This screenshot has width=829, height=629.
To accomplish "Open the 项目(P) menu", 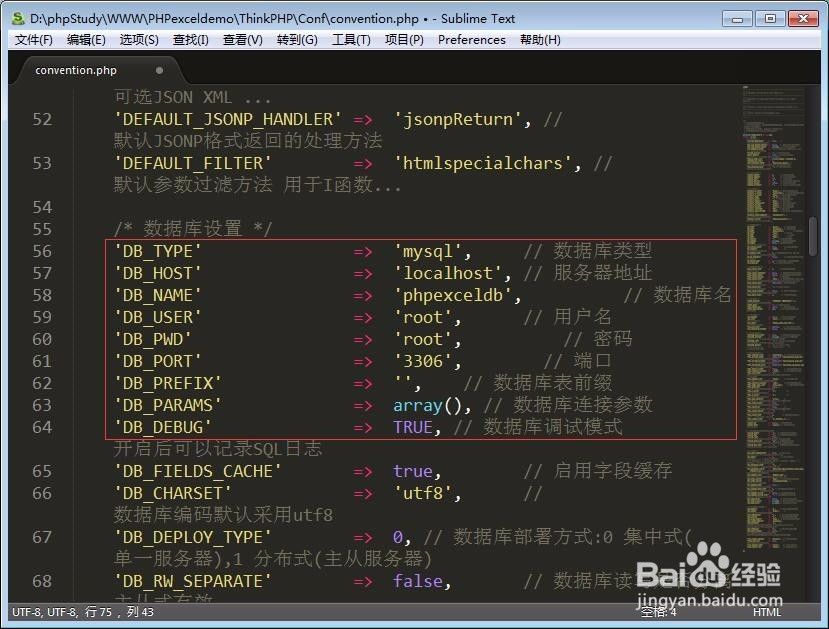I will pos(404,40).
